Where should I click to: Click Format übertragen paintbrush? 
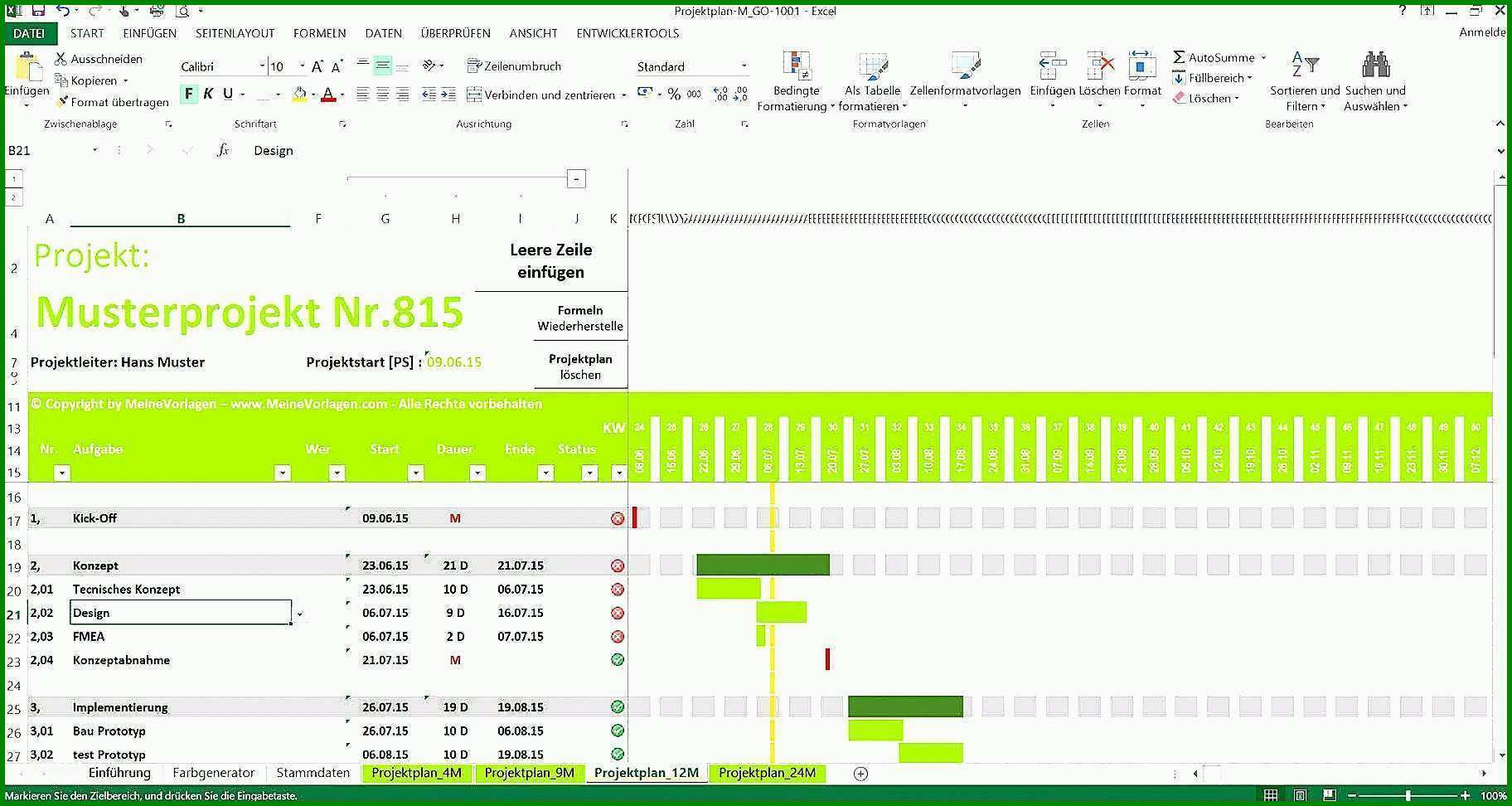point(61,102)
